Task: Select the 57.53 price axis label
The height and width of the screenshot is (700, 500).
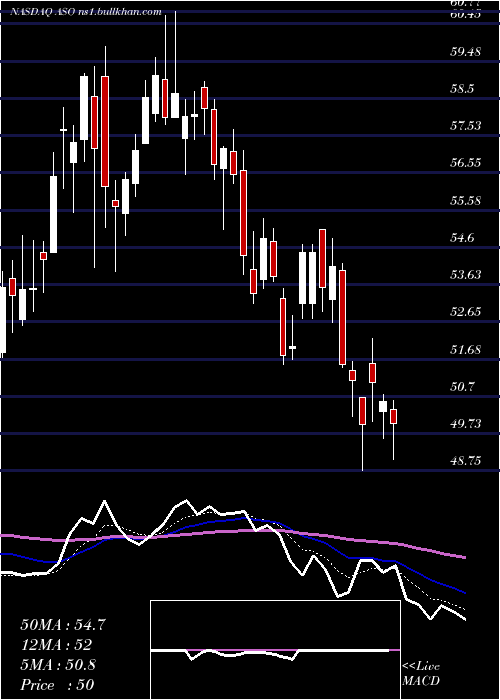Action: click(x=466, y=125)
